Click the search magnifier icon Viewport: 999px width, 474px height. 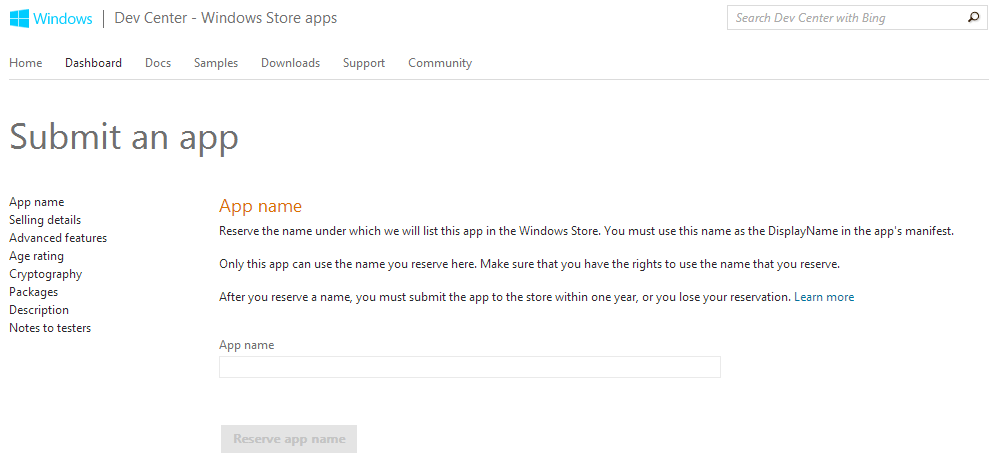[974, 18]
